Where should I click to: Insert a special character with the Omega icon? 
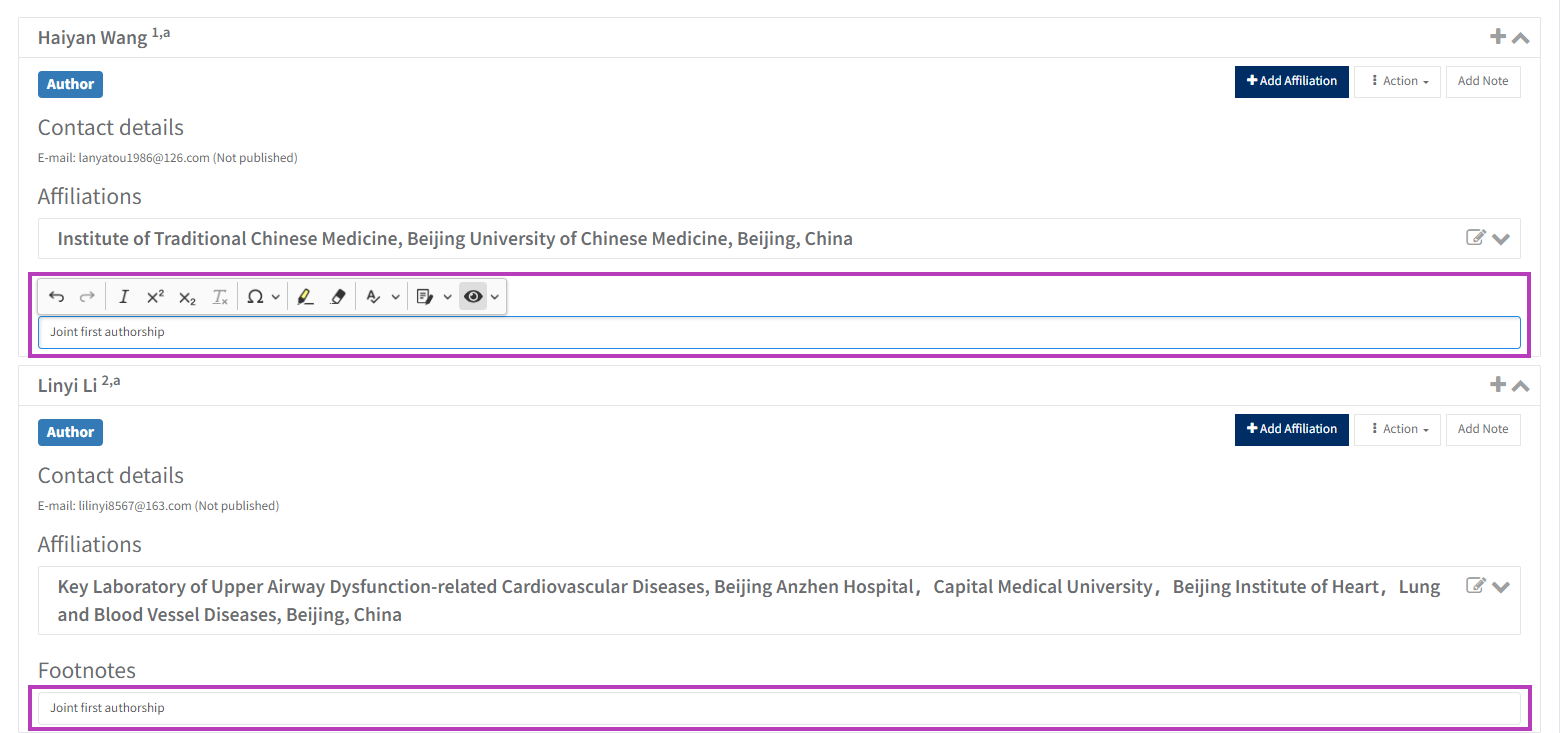point(256,297)
